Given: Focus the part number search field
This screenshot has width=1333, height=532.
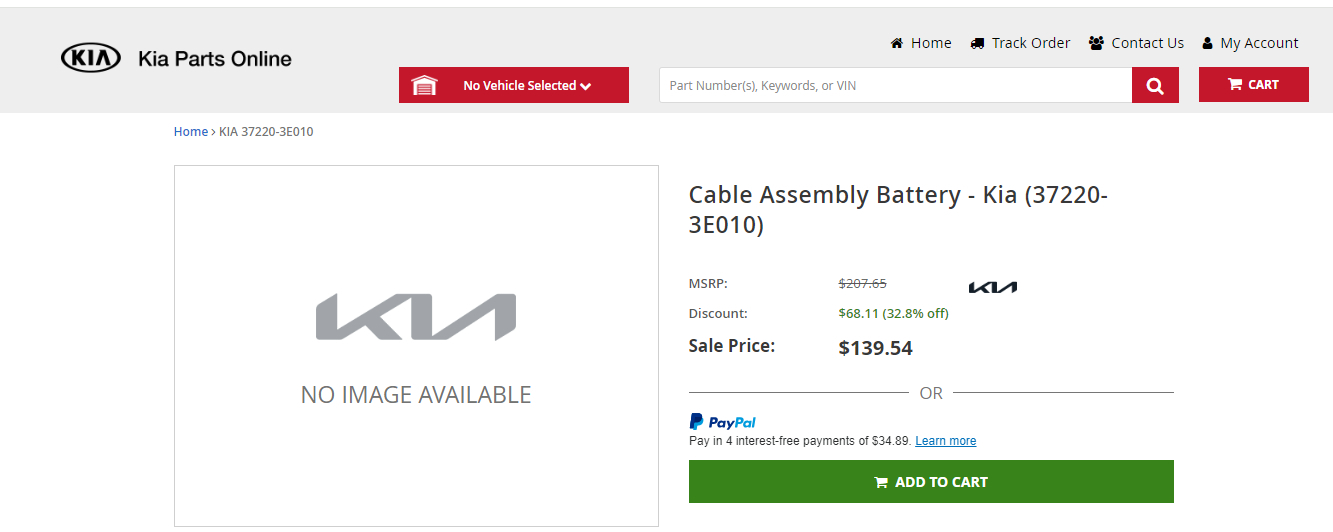Looking at the screenshot, I should pyautogui.click(x=895, y=86).
